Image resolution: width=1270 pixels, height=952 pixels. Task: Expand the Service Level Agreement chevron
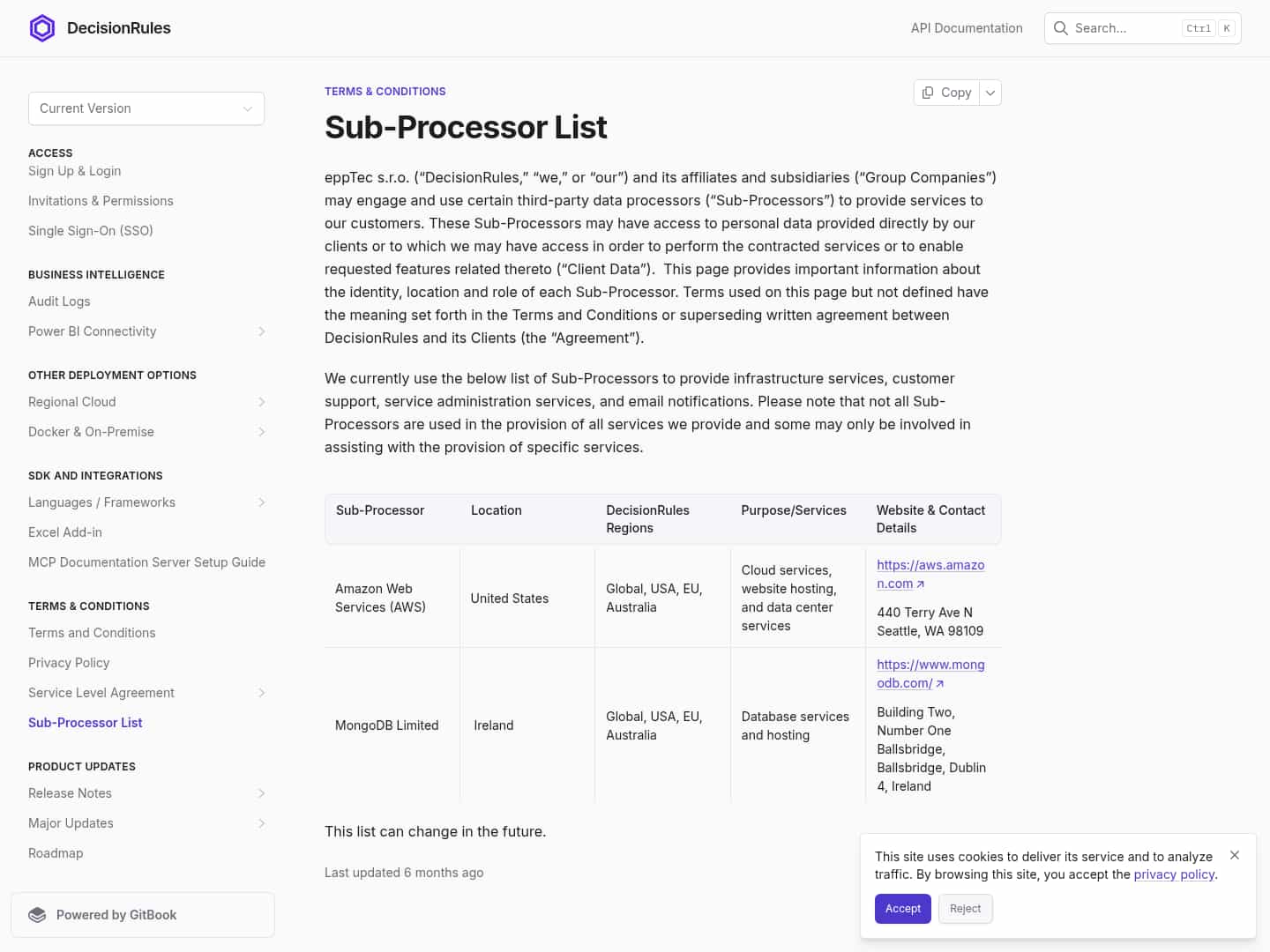pos(261,693)
